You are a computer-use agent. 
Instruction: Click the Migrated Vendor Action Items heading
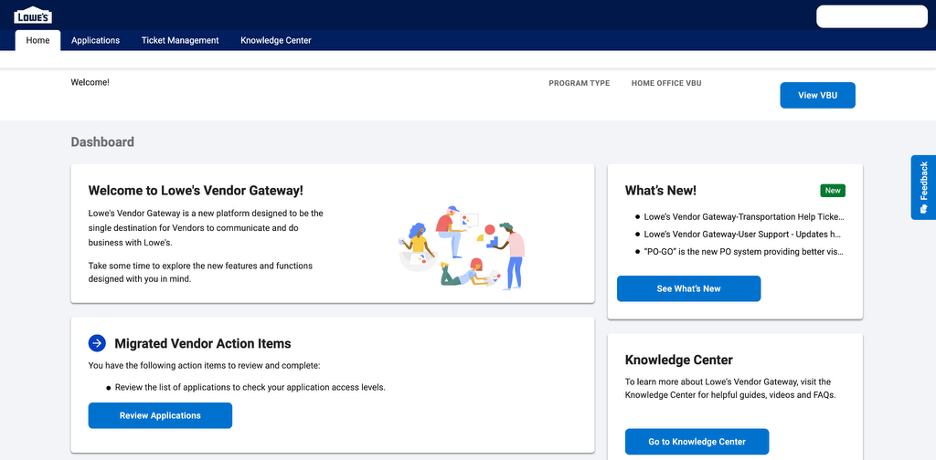(203, 344)
